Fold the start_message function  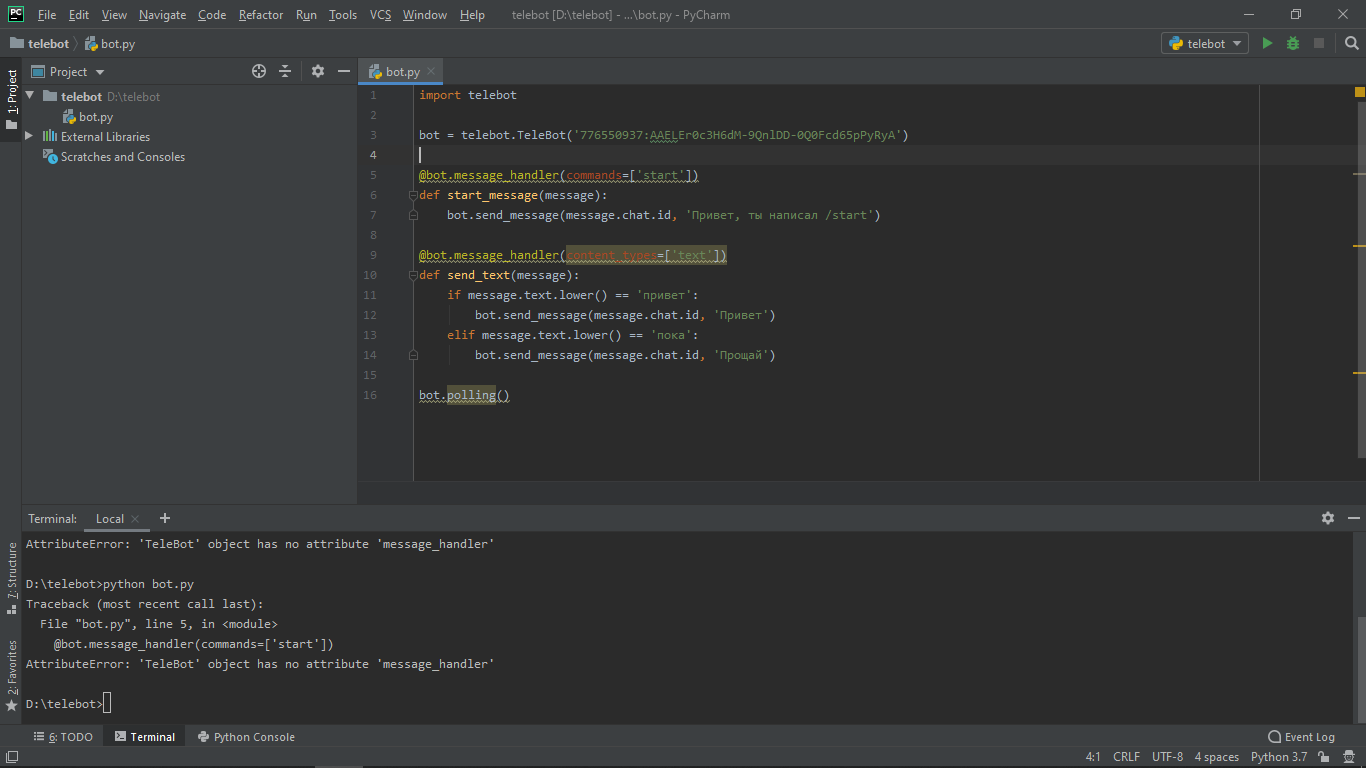413,195
